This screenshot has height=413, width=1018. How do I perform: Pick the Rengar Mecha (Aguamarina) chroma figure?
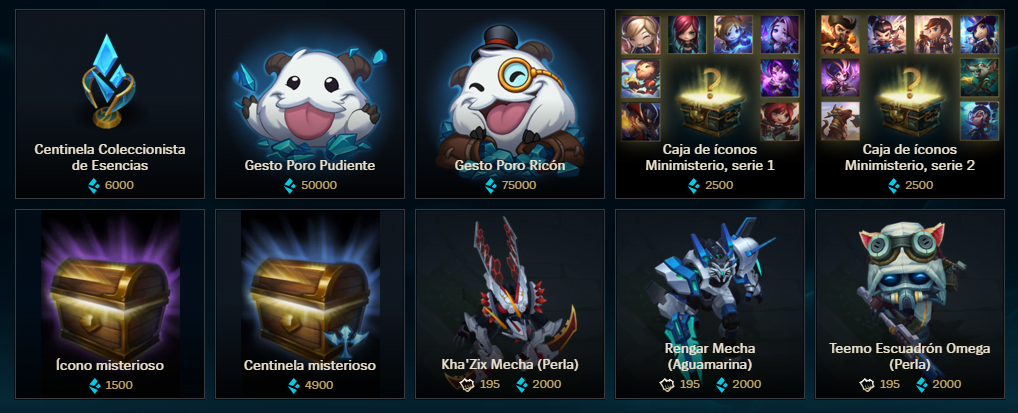tap(708, 279)
